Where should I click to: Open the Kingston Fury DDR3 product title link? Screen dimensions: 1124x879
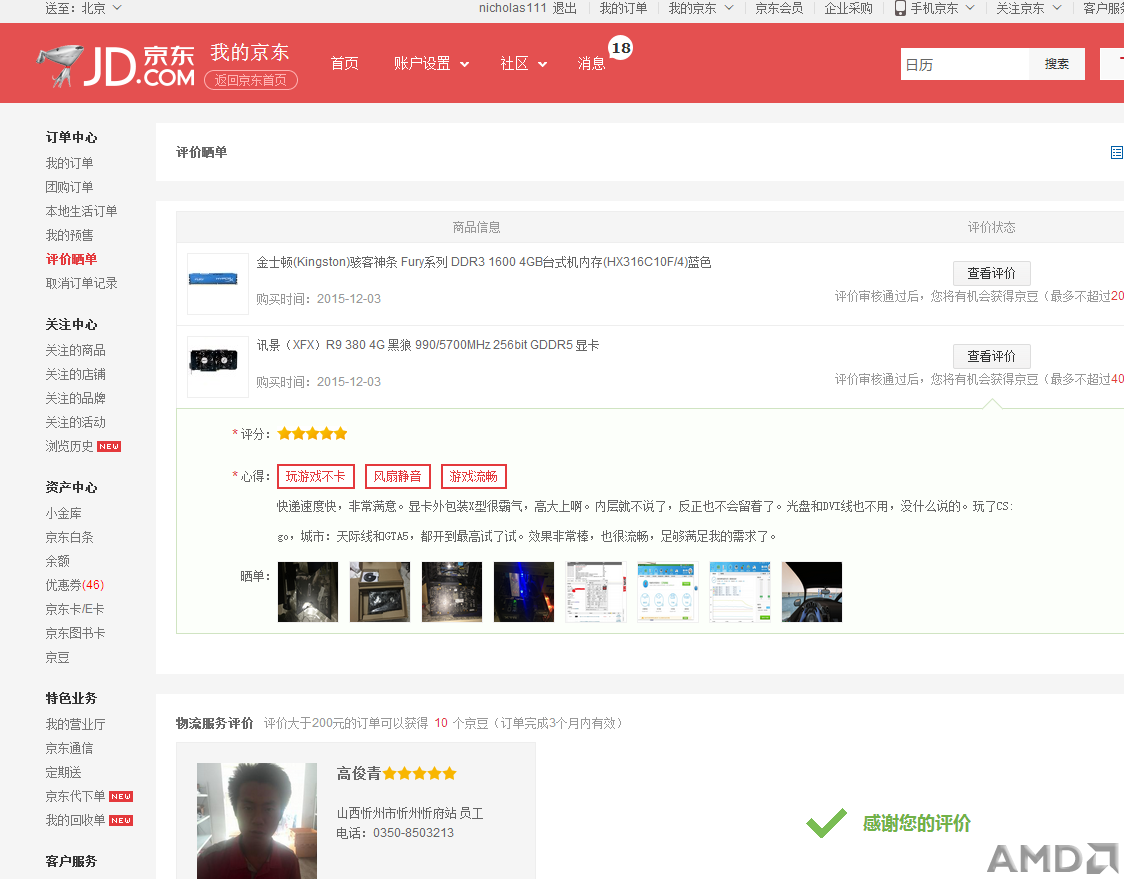tap(484, 262)
